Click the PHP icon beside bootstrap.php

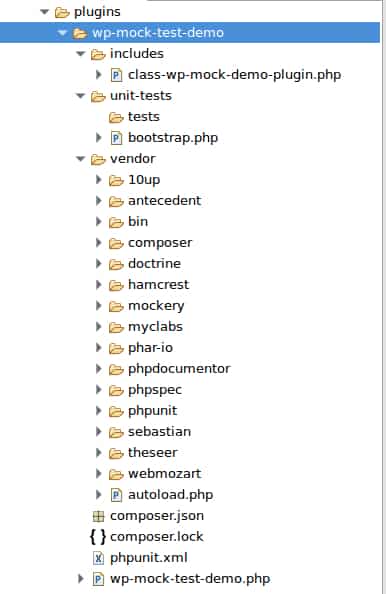(x=116, y=138)
